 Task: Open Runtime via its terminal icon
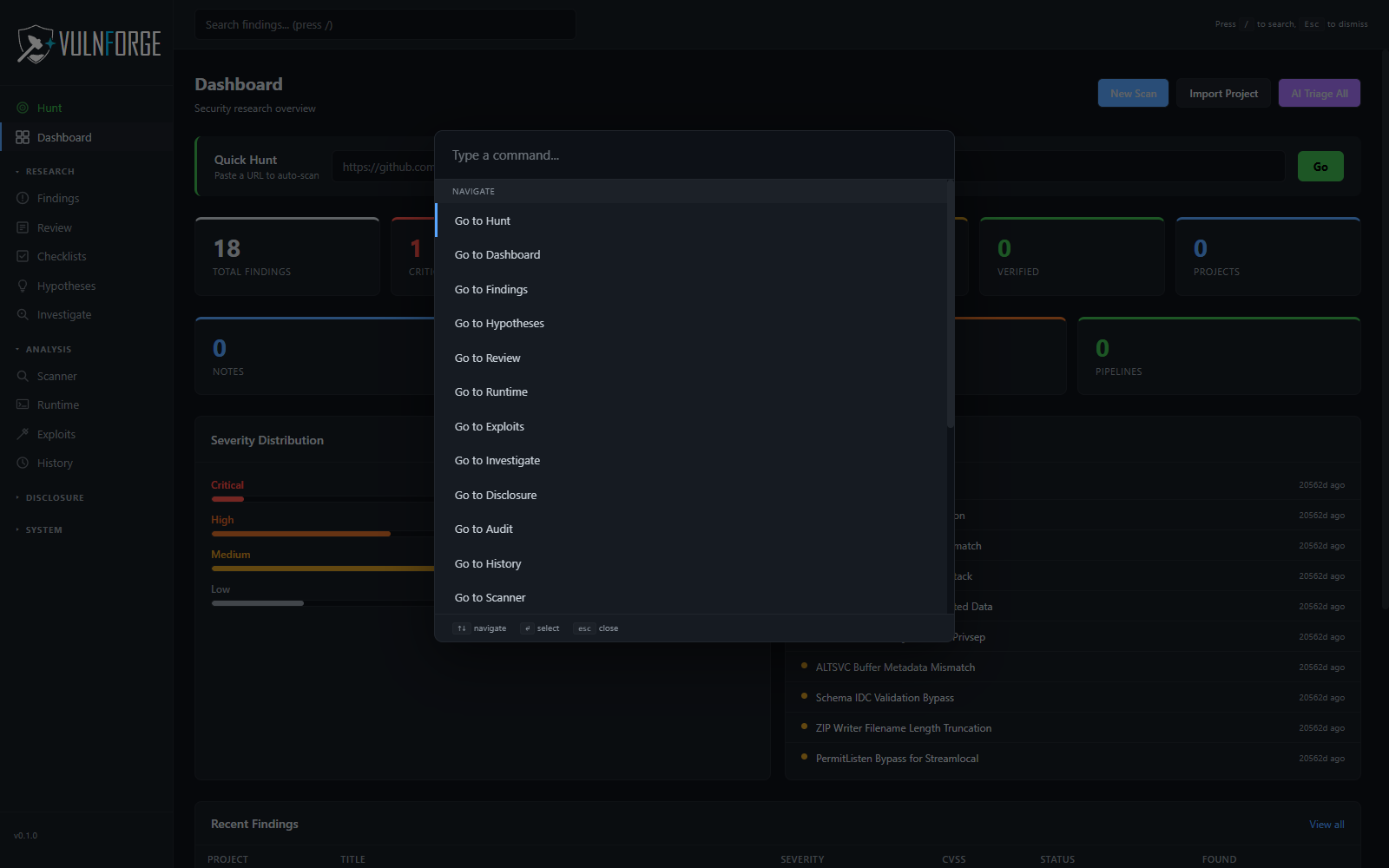click(23, 404)
